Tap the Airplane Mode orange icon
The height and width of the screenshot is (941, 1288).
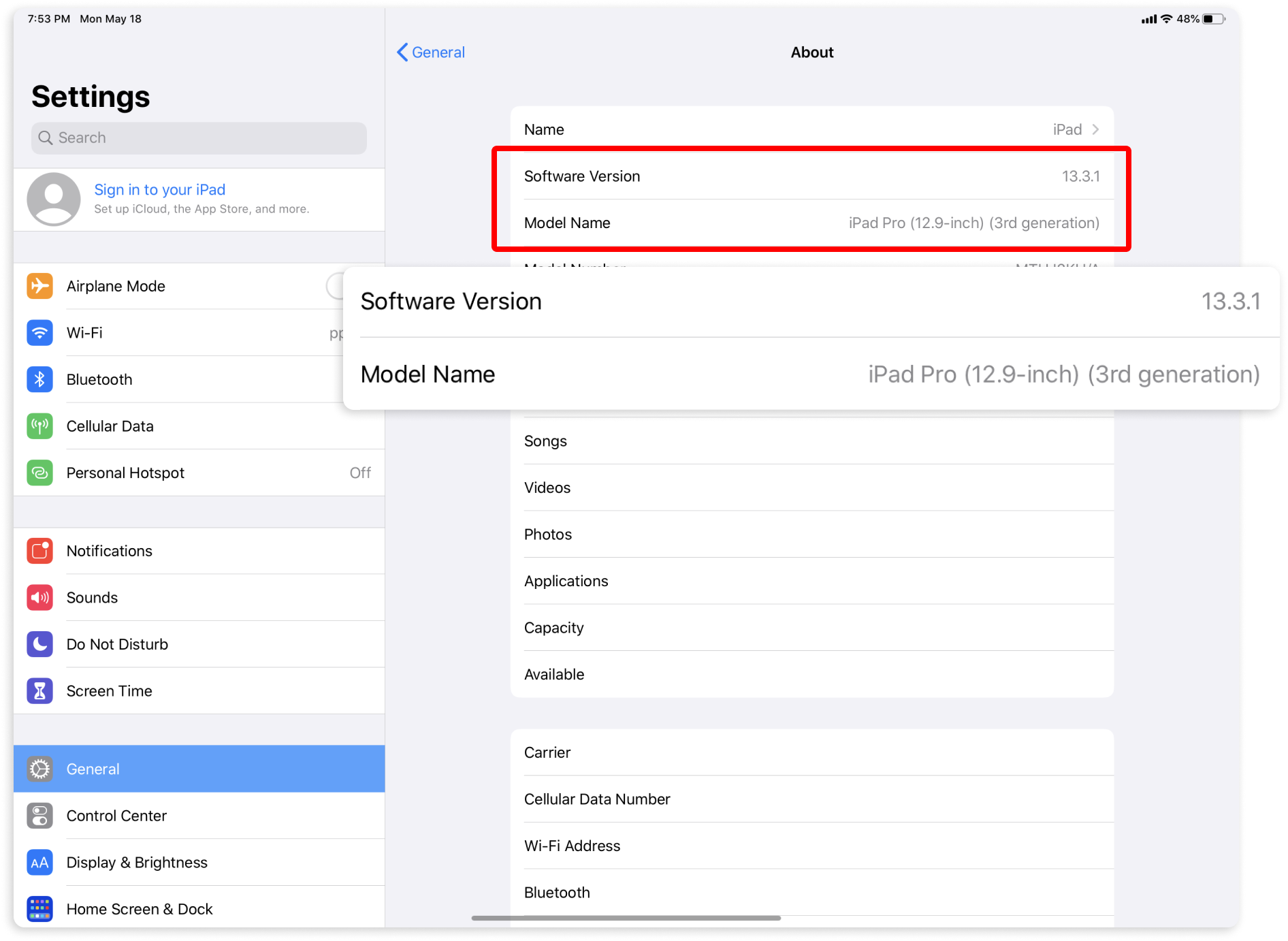40,286
